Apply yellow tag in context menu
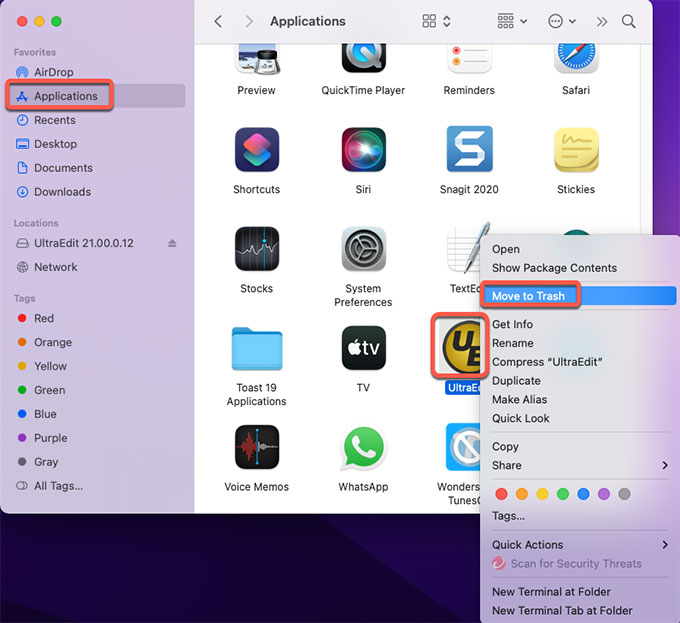Viewport: 680px width, 623px height. (x=542, y=494)
